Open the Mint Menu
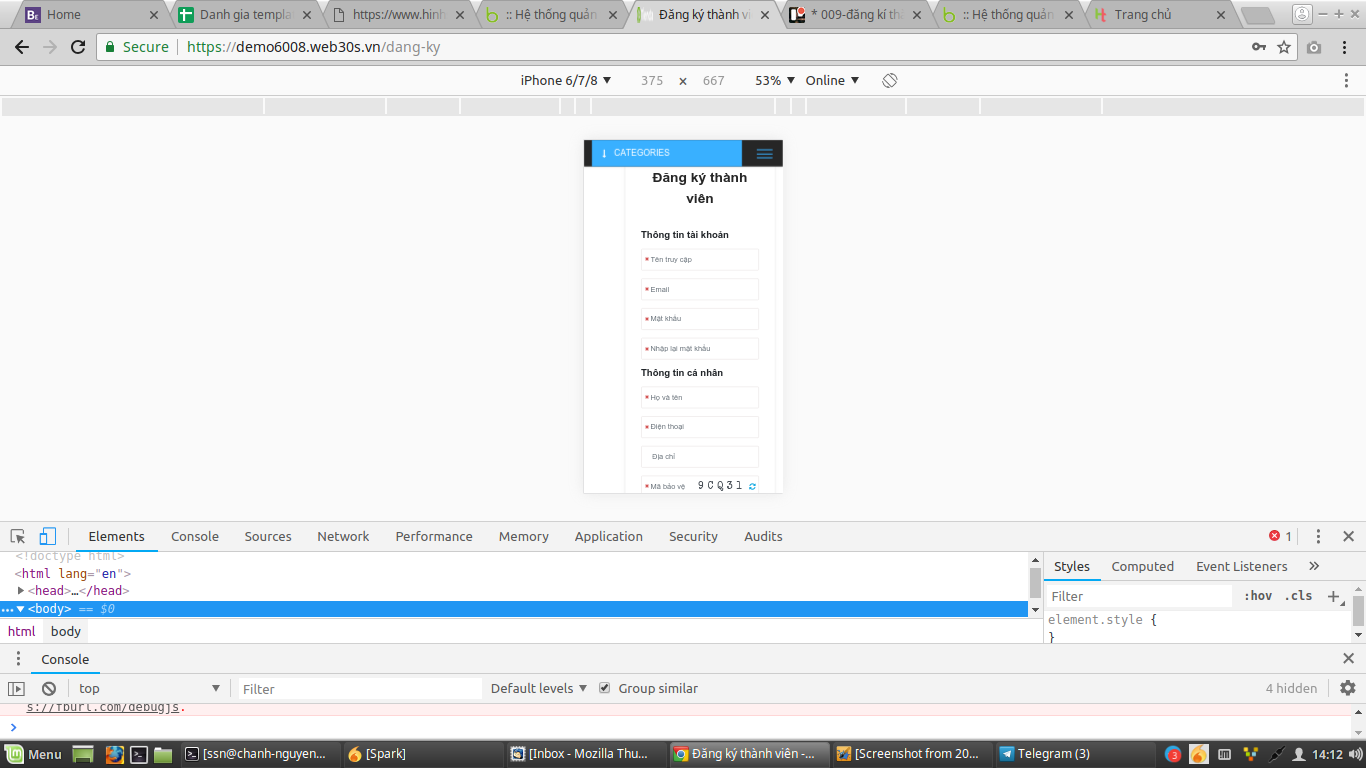 click(34, 754)
